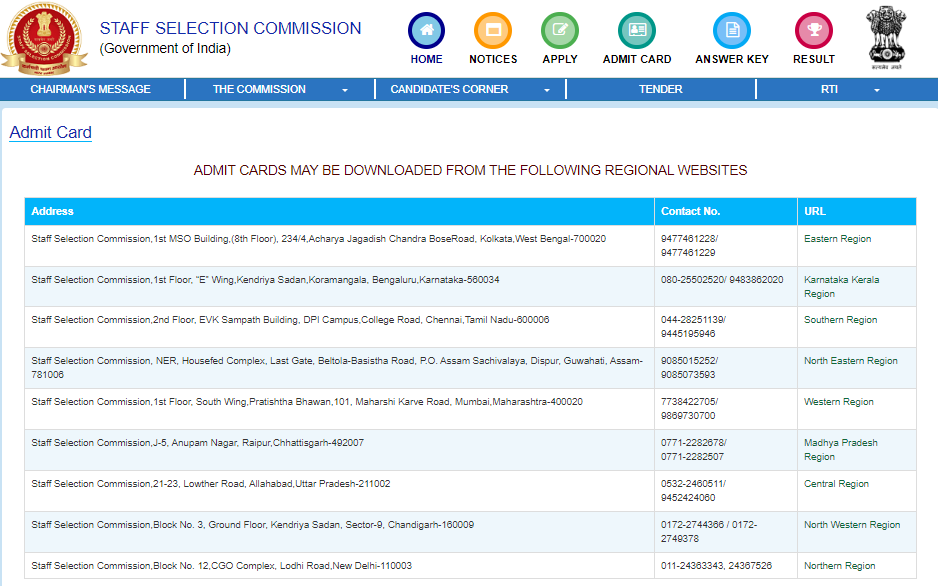Select the New Delhi address cell
938x586 pixels.
coord(339,566)
